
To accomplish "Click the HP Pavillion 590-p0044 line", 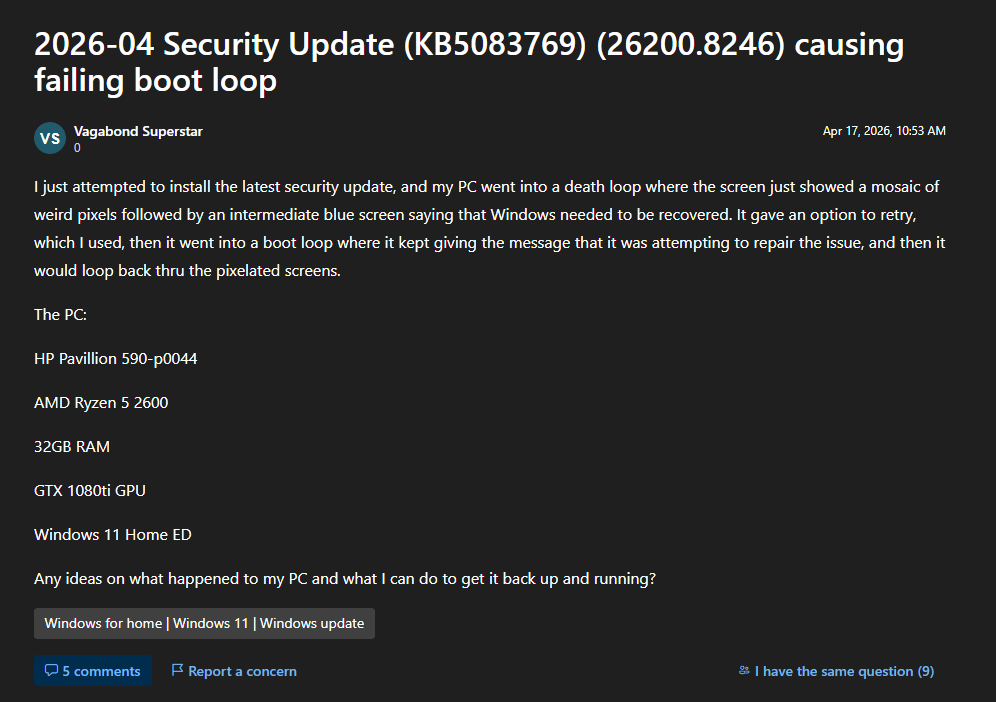I will coord(115,358).
